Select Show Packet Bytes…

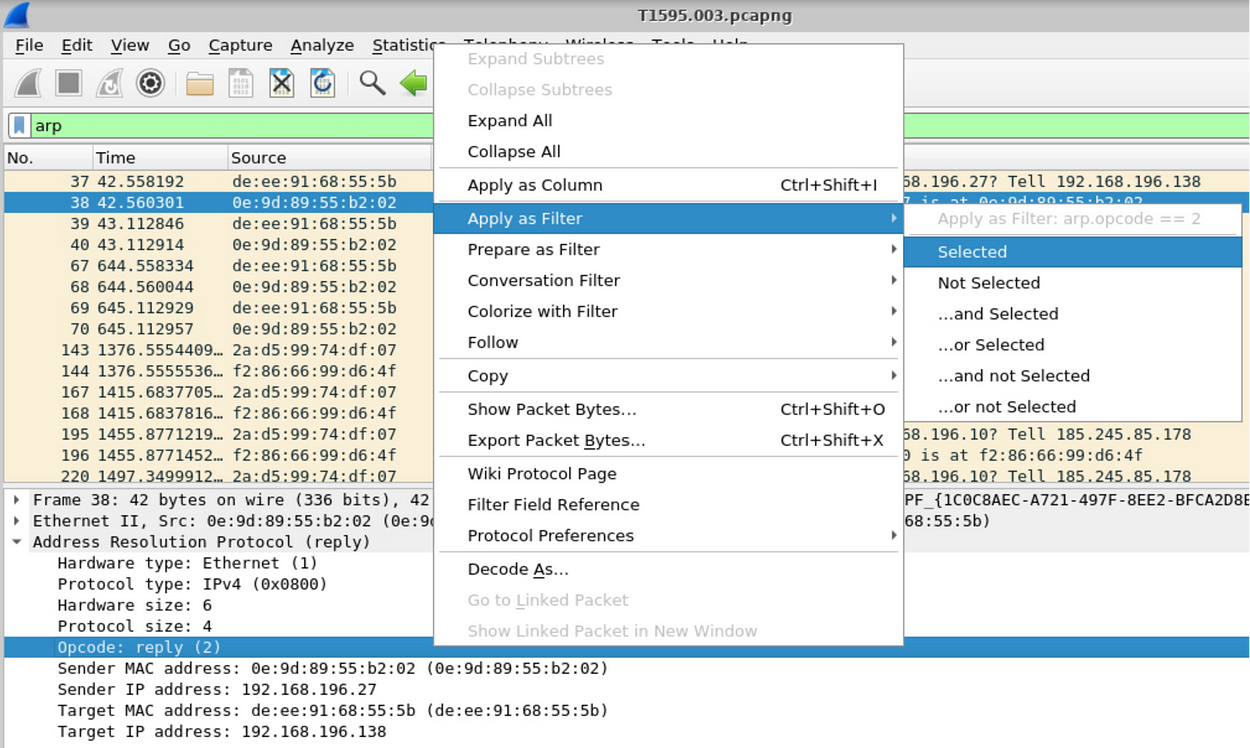coord(668,409)
